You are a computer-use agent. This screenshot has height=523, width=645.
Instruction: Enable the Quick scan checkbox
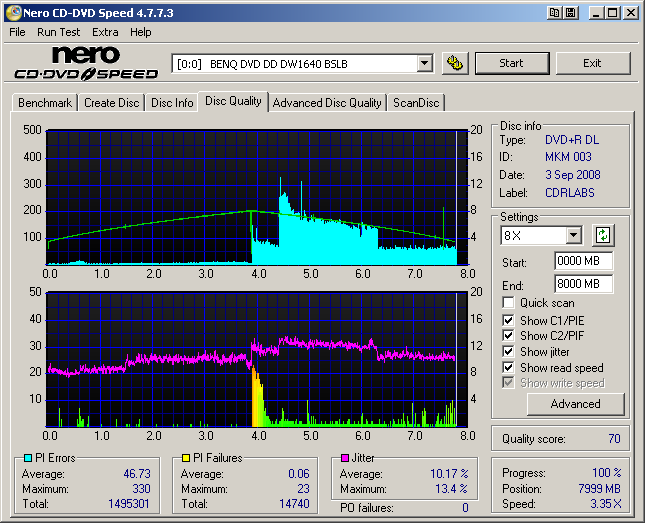(509, 303)
